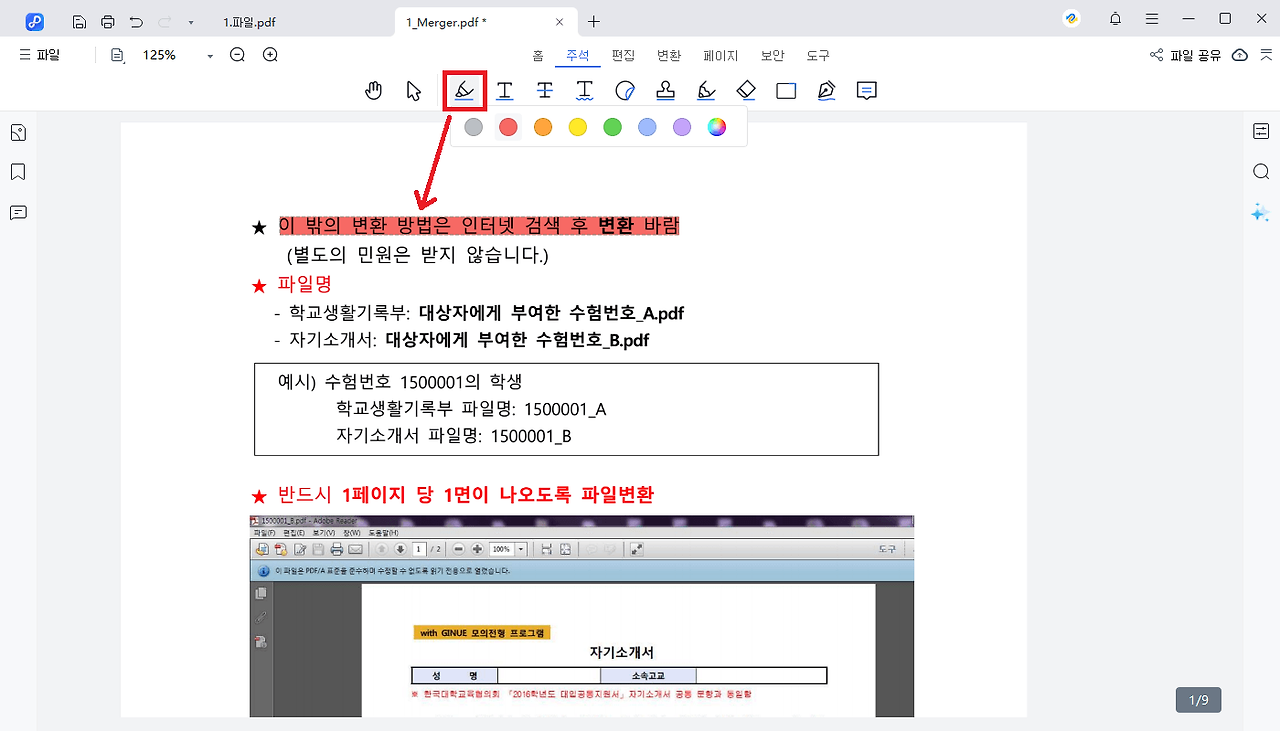Image resolution: width=1280 pixels, height=731 pixels.
Task: Pick the purple highlight color
Action: pyautogui.click(x=682, y=127)
